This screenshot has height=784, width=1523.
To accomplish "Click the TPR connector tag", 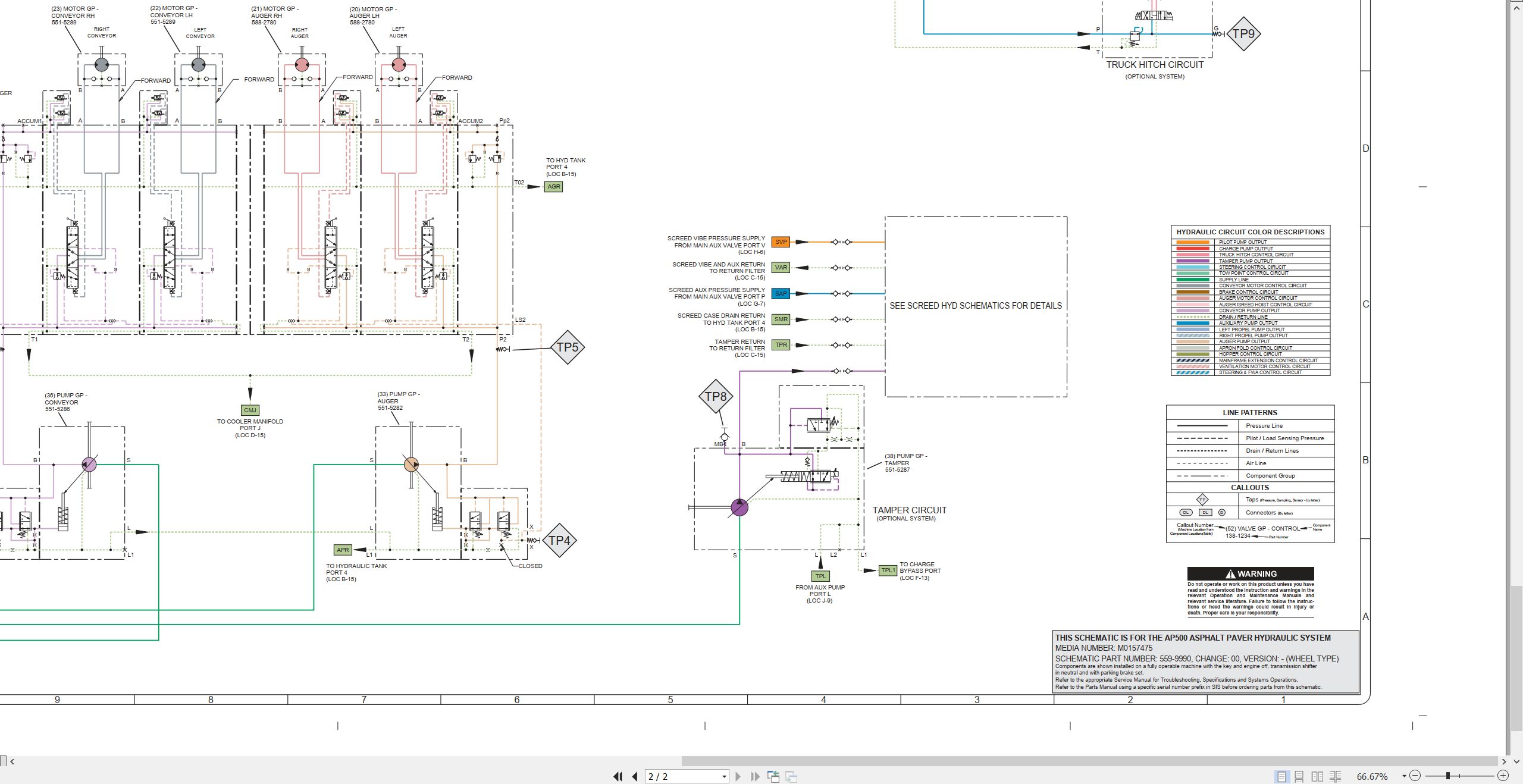I will [x=781, y=345].
